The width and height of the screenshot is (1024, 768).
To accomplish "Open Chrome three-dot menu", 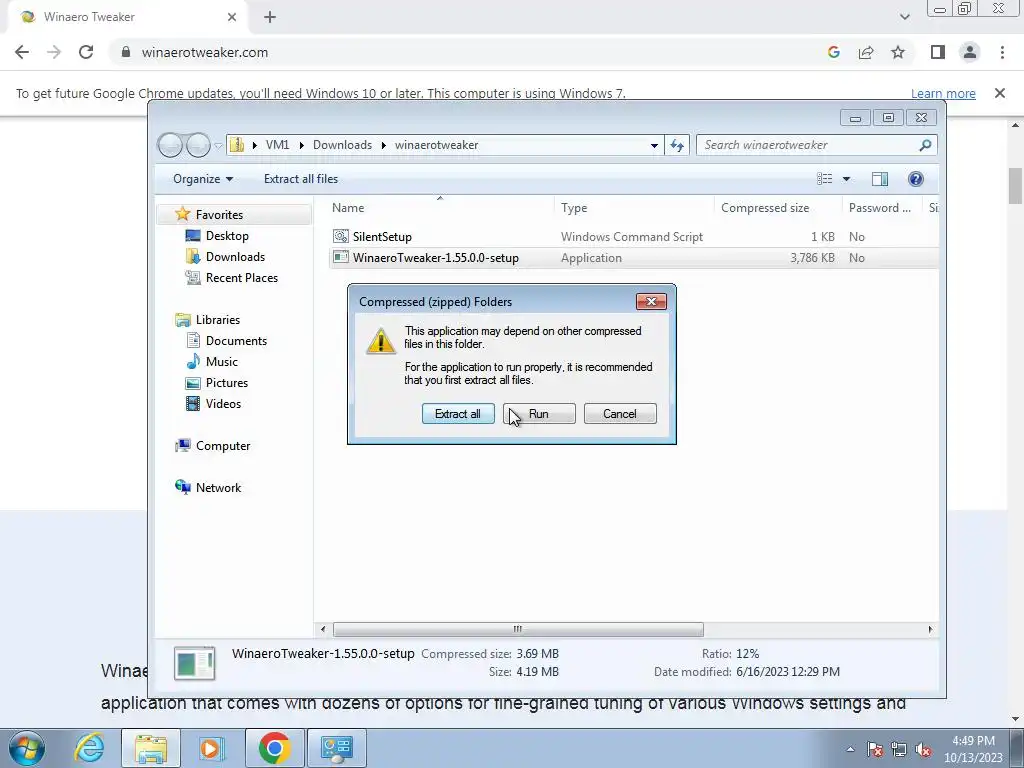I will [x=1002, y=52].
